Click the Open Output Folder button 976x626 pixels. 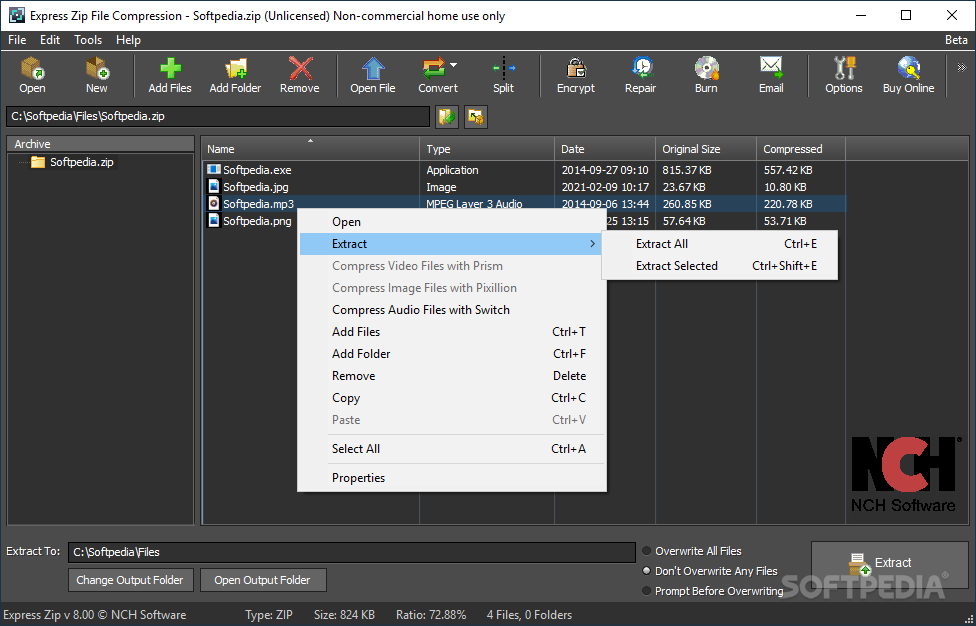click(263, 580)
